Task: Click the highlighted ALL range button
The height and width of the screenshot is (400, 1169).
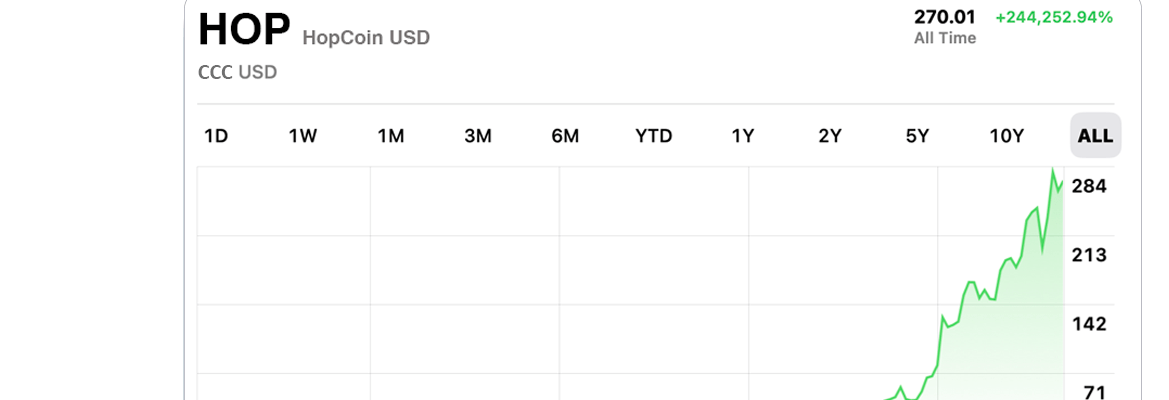Action: point(1095,136)
